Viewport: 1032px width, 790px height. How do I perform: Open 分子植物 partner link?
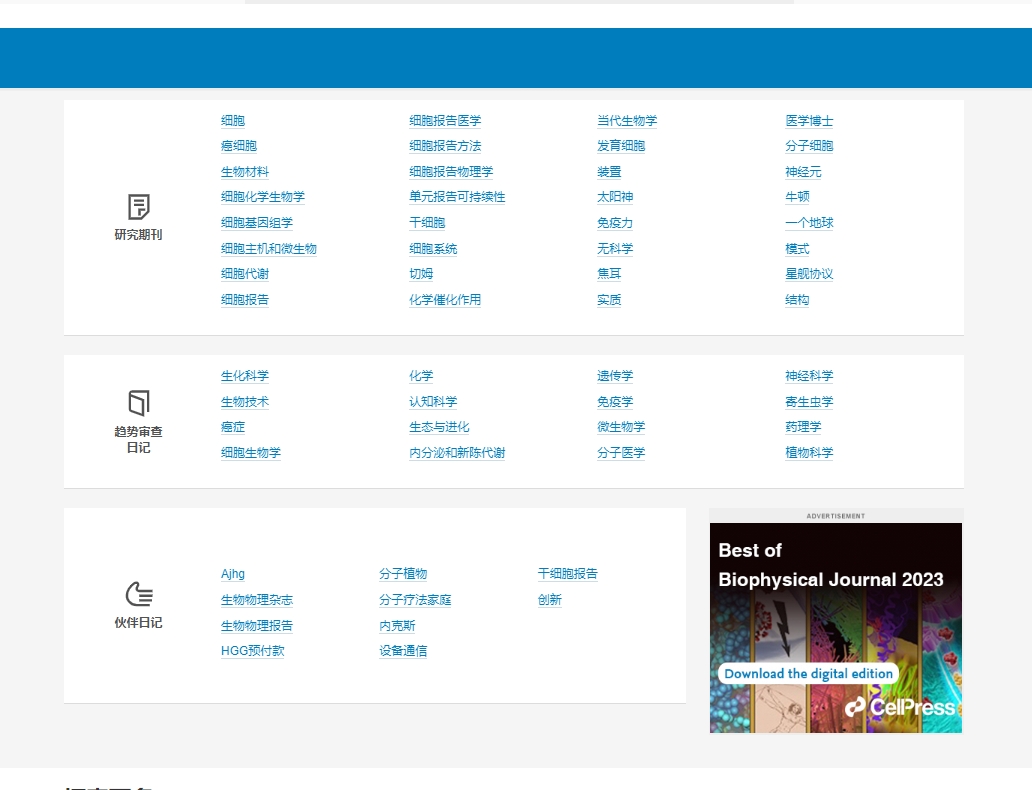[x=403, y=574]
